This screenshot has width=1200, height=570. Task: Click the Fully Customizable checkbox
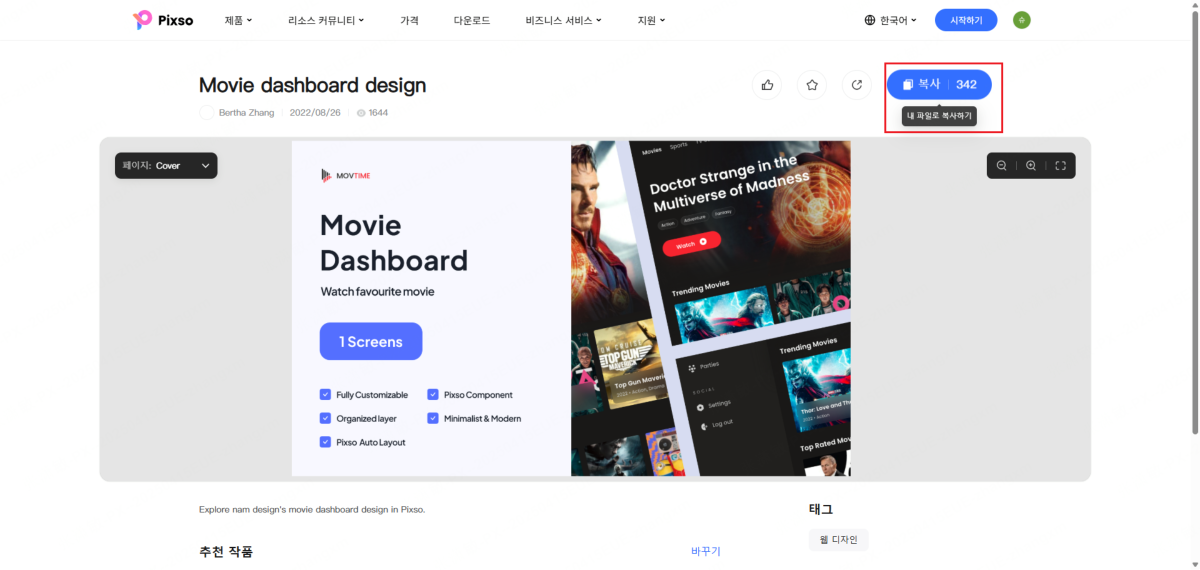click(325, 395)
